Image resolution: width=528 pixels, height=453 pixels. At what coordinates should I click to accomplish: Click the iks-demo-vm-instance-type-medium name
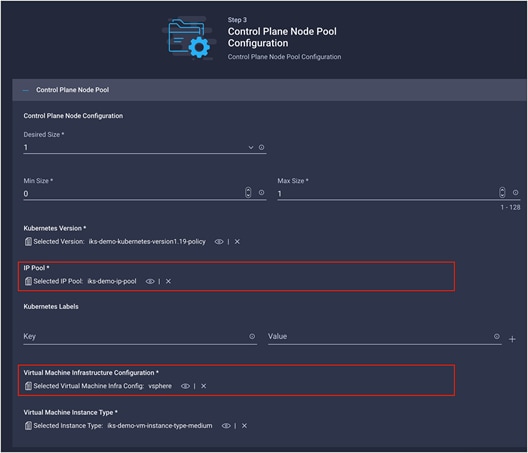pos(160,426)
